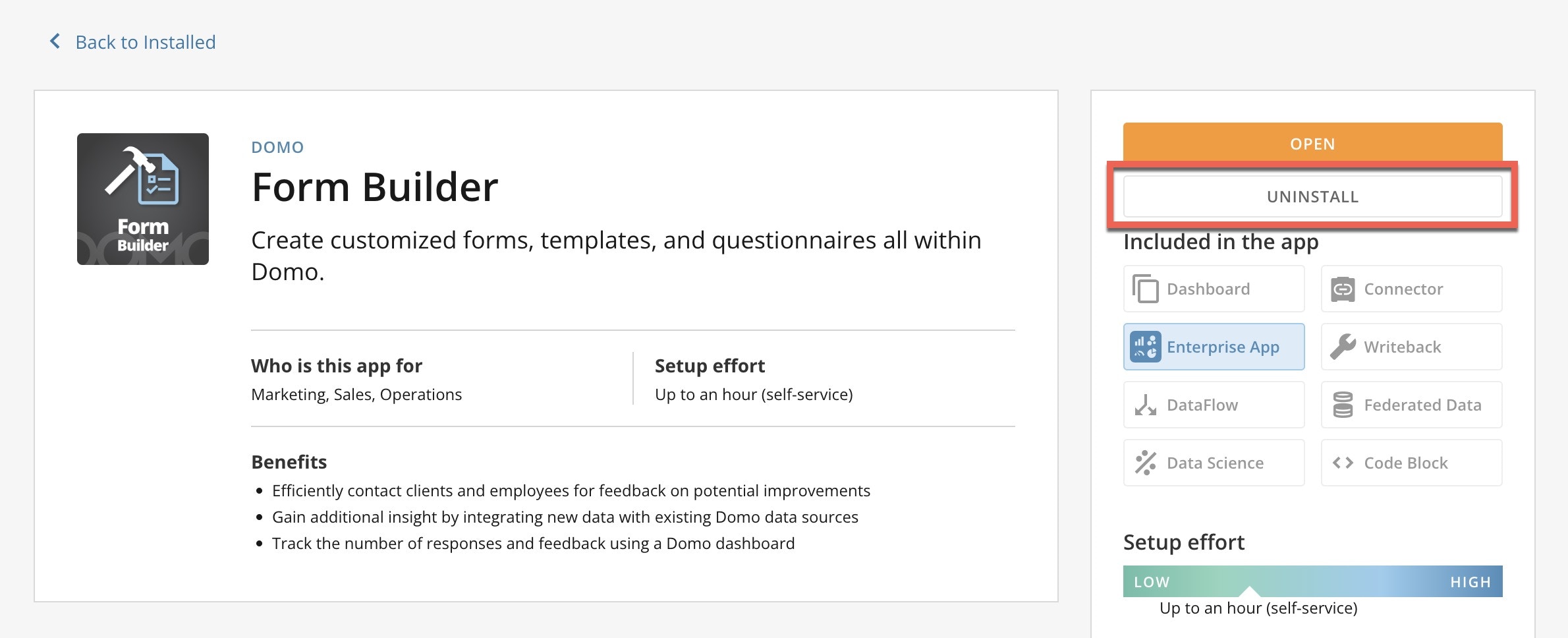The height and width of the screenshot is (638, 1568).
Task: Click the Form Builder title heading
Action: click(x=375, y=187)
